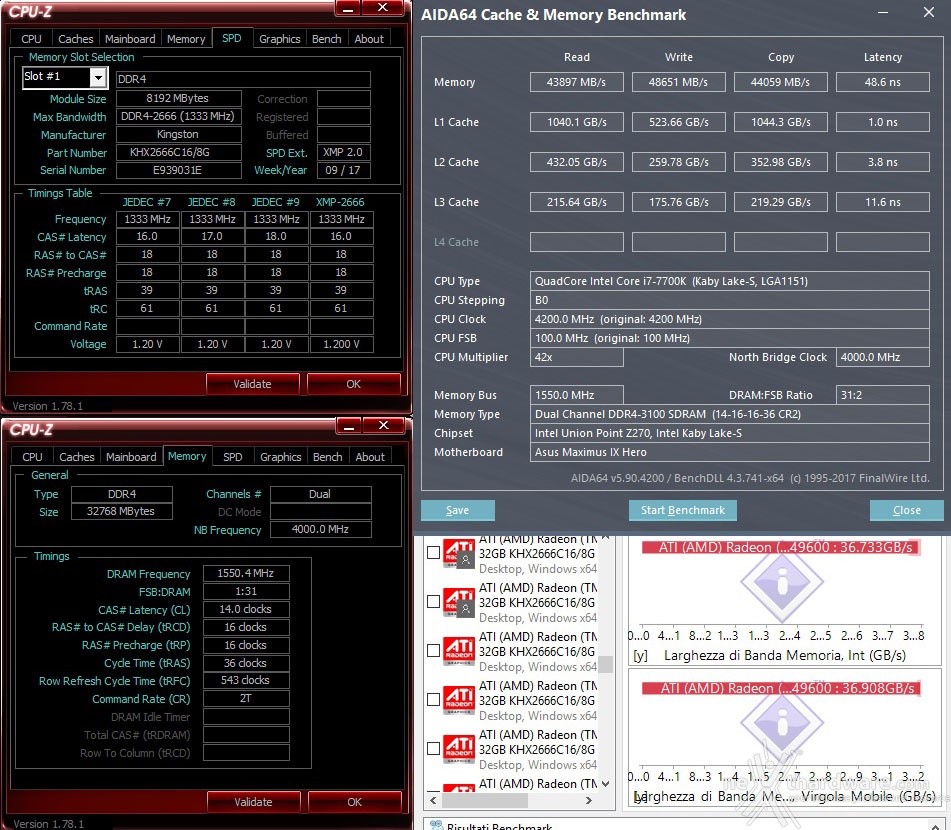Click the Week/Year value 09 / 17
The width and height of the screenshot is (951, 830).
tap(343, 170)
